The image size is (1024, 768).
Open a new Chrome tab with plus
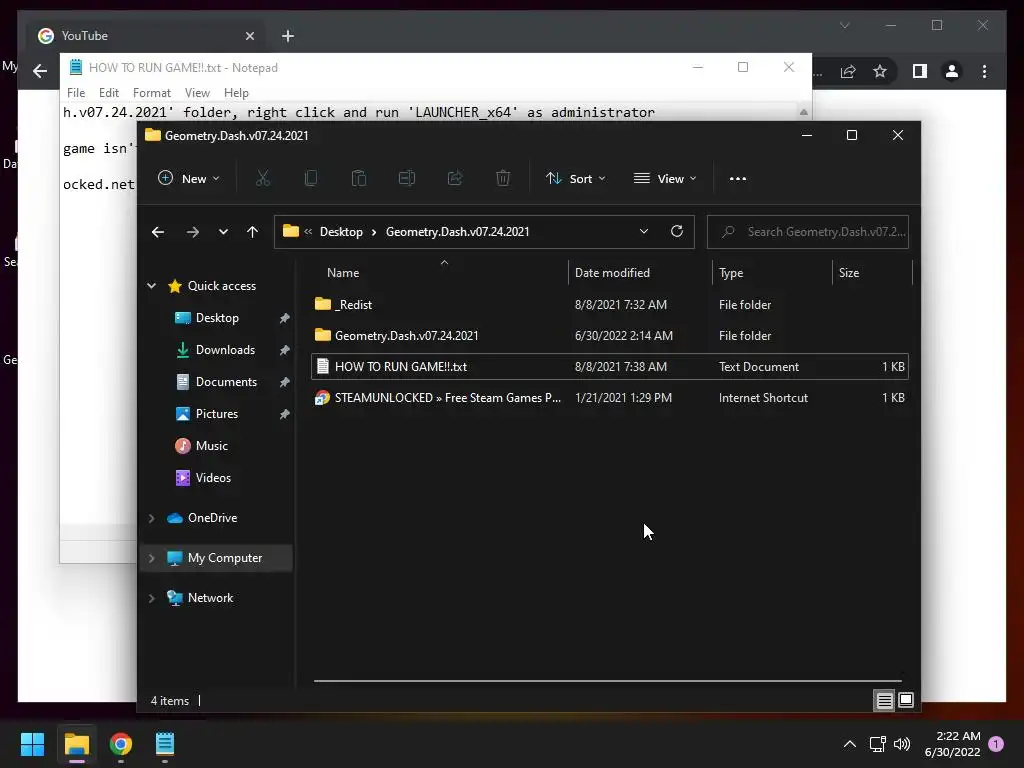point(288,36)
